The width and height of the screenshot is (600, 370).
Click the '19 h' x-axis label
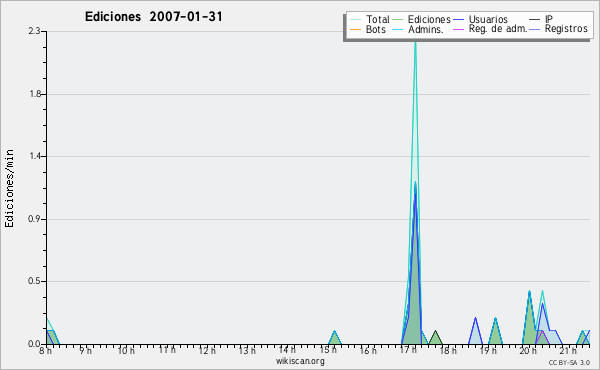[488, 350]
